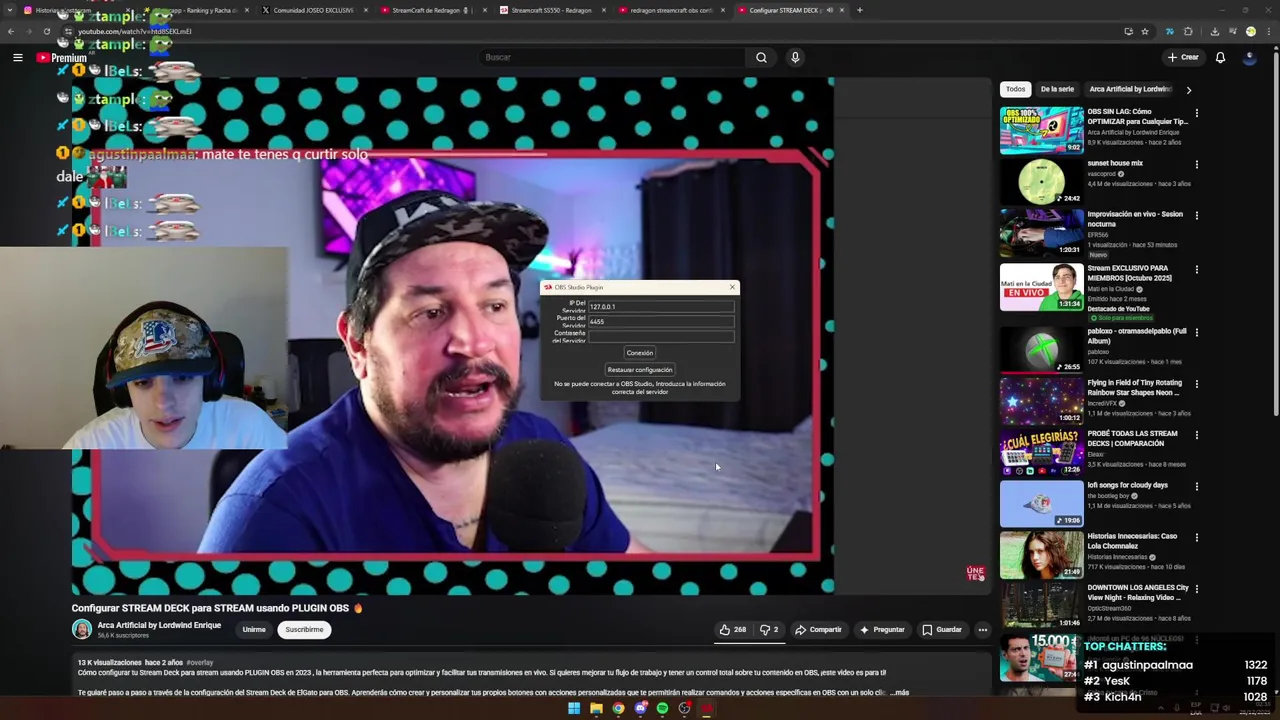Switch to Comunidad JOSEO EXCLUSIVI browser tab
This screenshot has width=1280, height=720.
click(x=313, y=10)
